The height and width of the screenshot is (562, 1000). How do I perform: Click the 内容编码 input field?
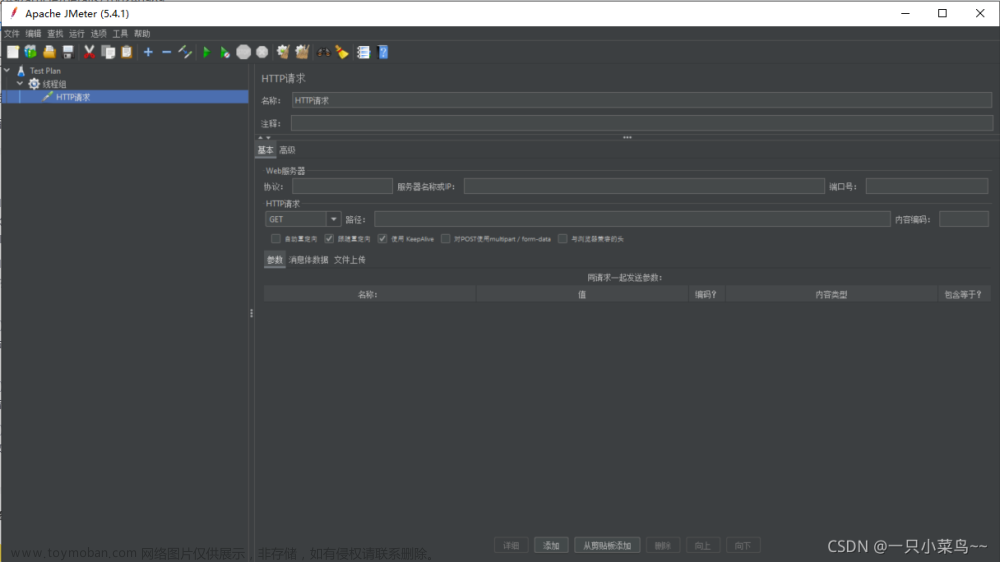click(x=964, y=219)
